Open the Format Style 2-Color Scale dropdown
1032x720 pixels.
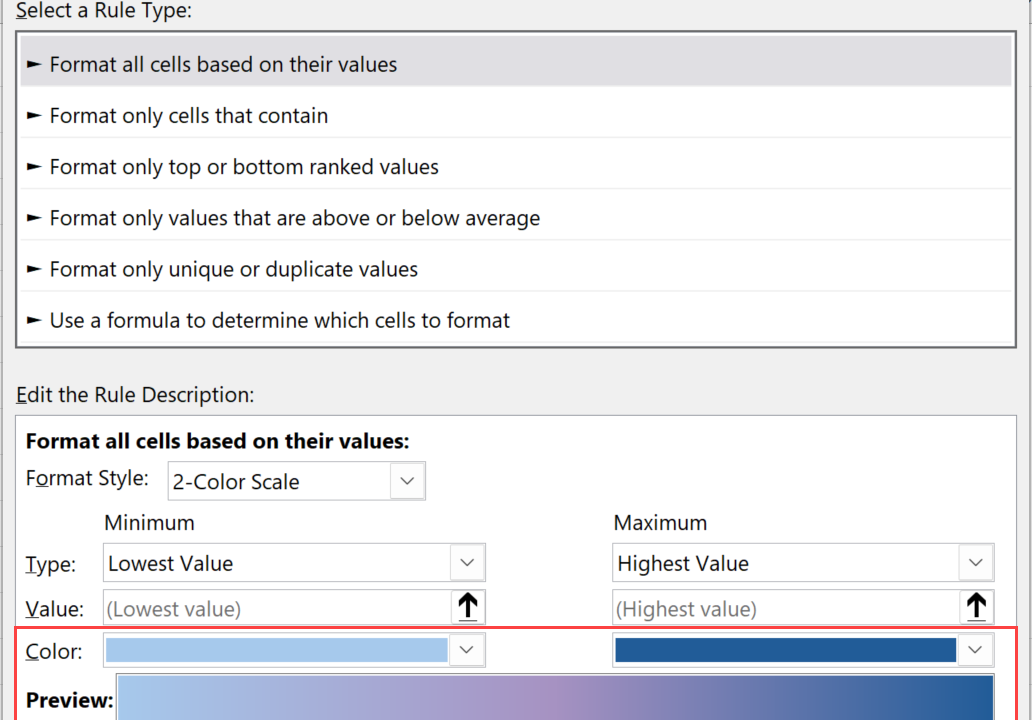pyautogui.click(x=295, y=481)
